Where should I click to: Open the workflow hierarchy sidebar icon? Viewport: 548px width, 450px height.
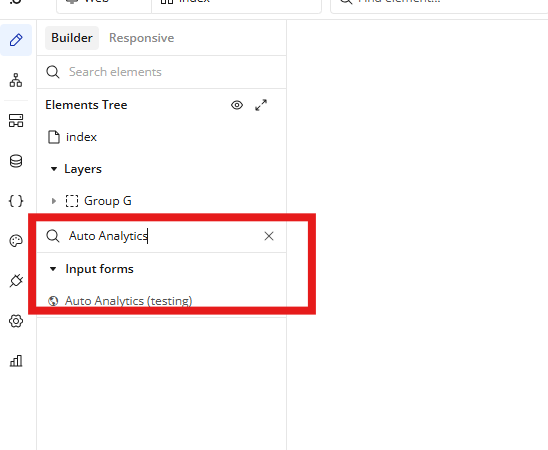16,80
